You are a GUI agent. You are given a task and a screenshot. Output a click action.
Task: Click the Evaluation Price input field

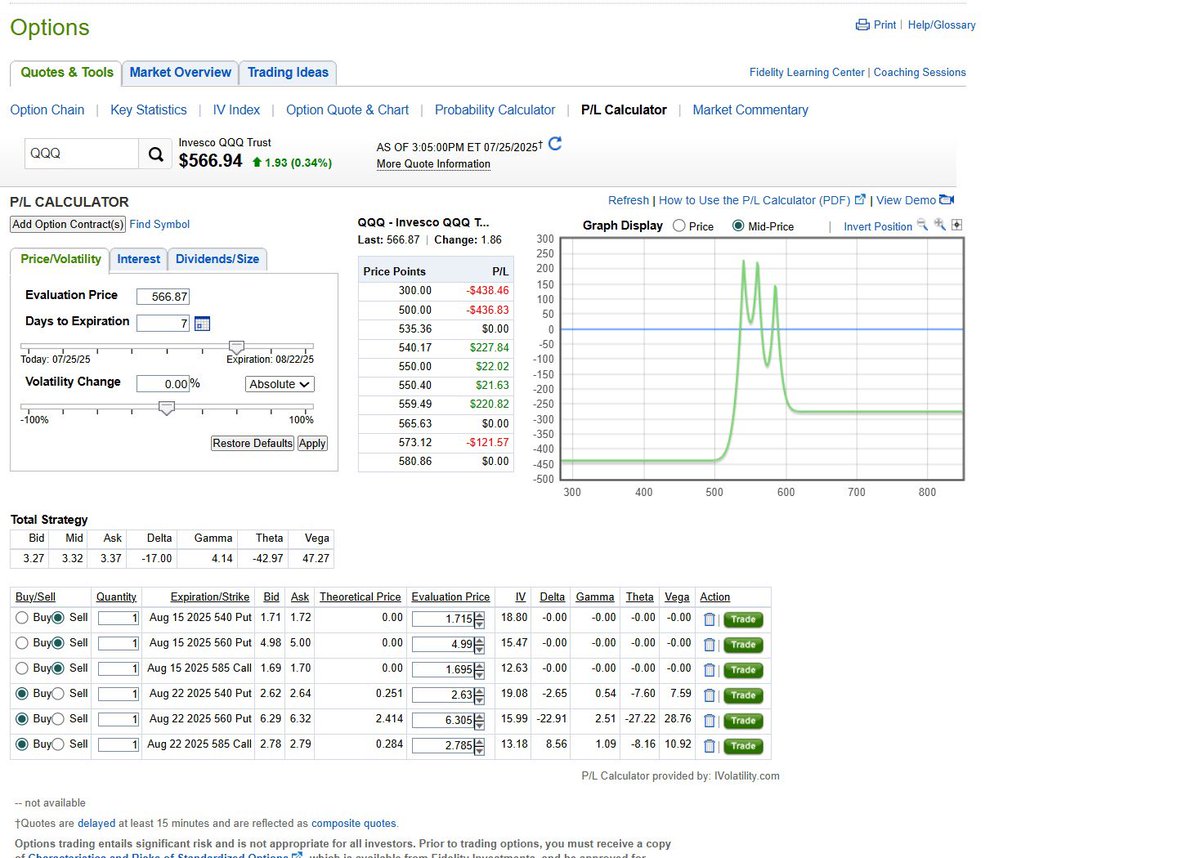coord(163,297)
